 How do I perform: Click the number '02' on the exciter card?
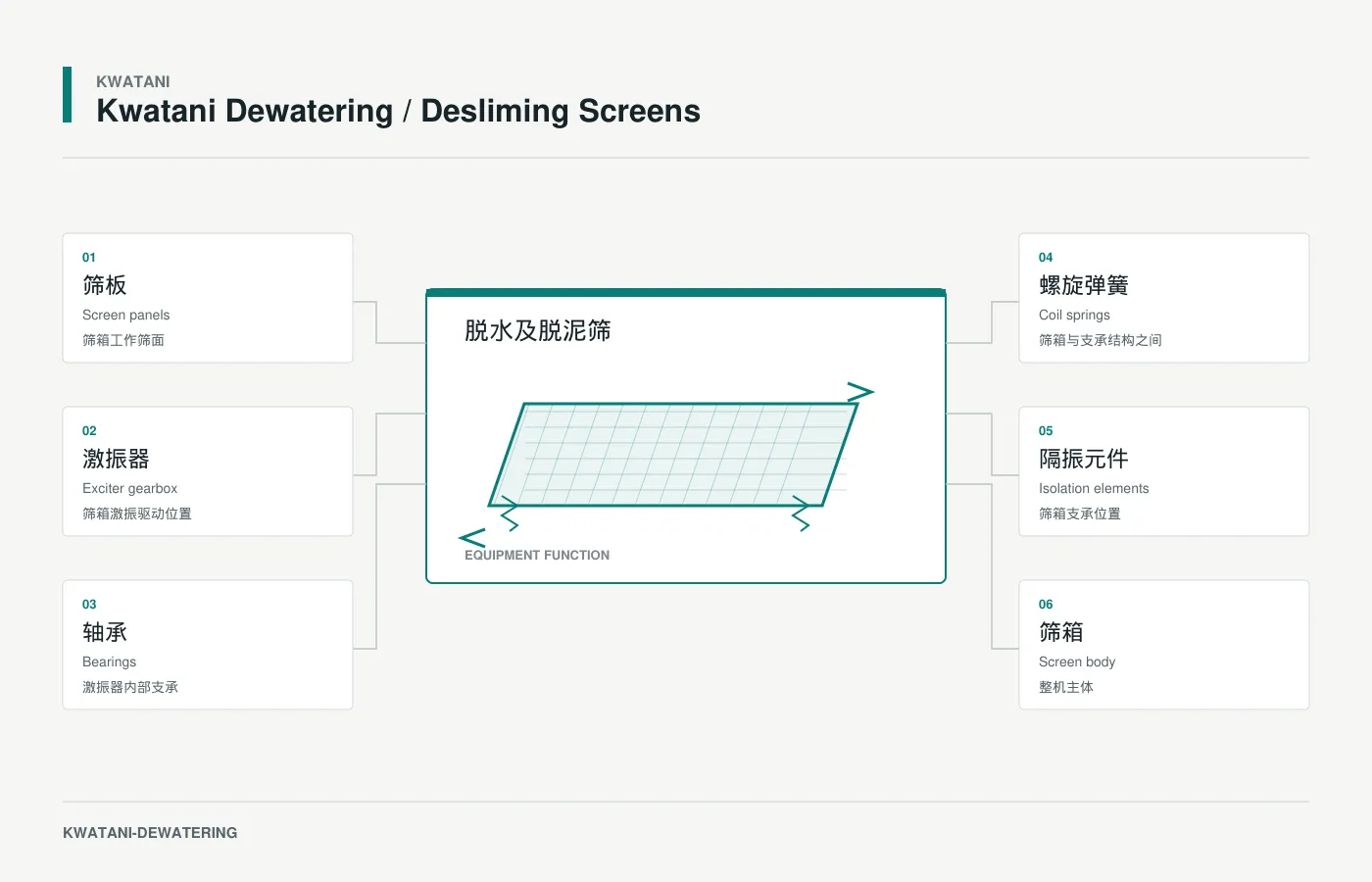(x=89, y=431)
